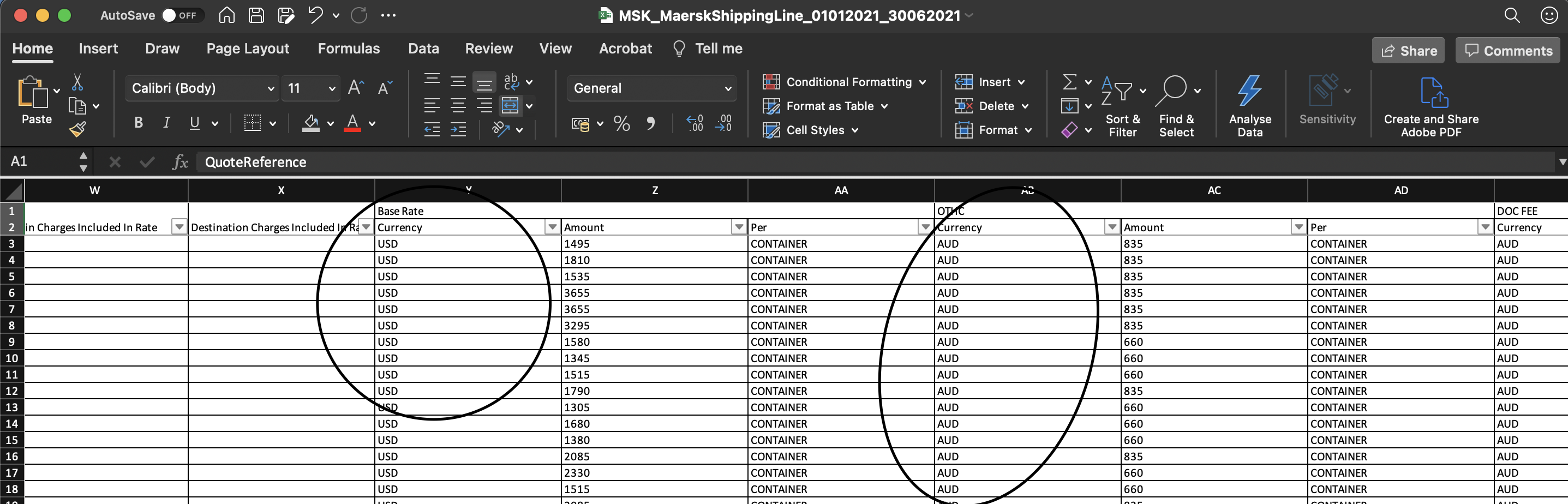Click the Increase Decimal icon
The image size is (1568, 504).
(x=695, y=124)
